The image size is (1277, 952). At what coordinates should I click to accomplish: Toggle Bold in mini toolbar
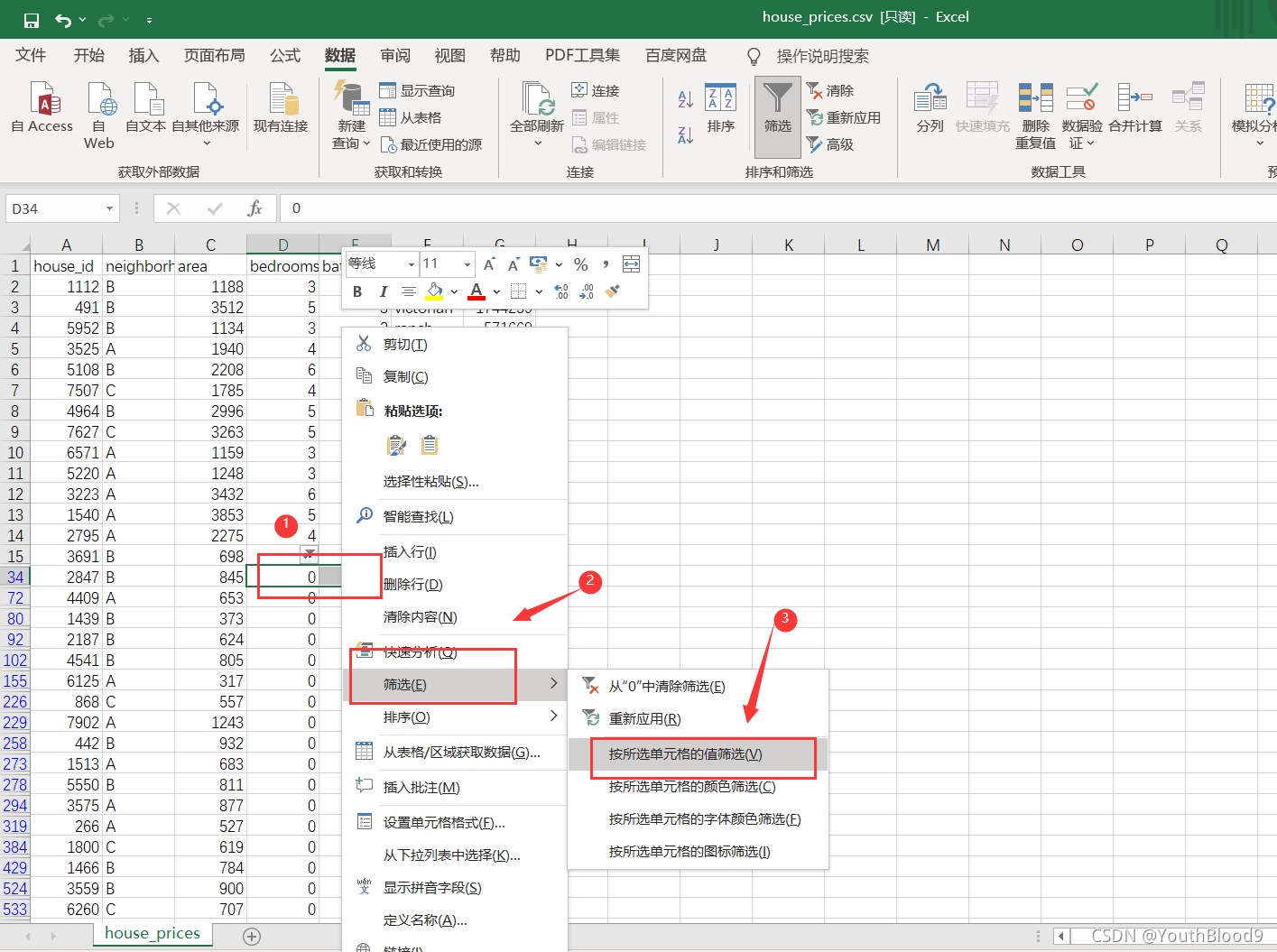click(357, 291)
